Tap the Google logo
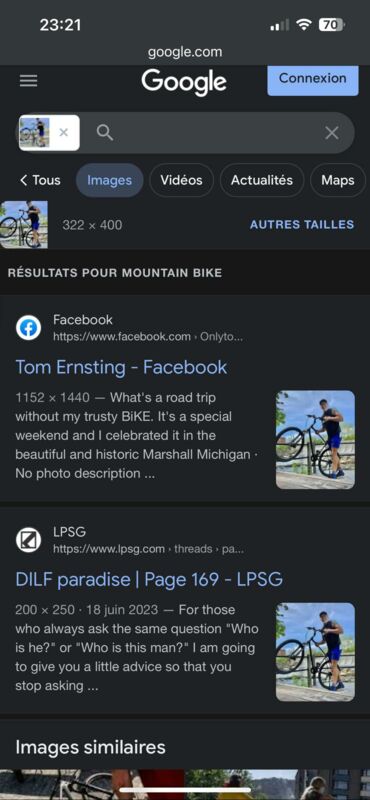The width and height of the screenshot is (370, 800). [184, 82]
